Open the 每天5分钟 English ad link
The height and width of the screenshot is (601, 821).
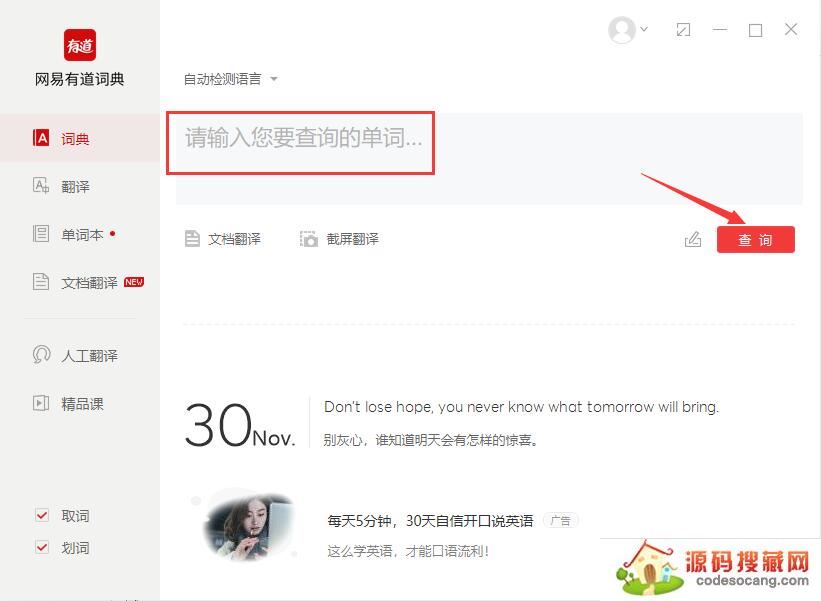430,521
